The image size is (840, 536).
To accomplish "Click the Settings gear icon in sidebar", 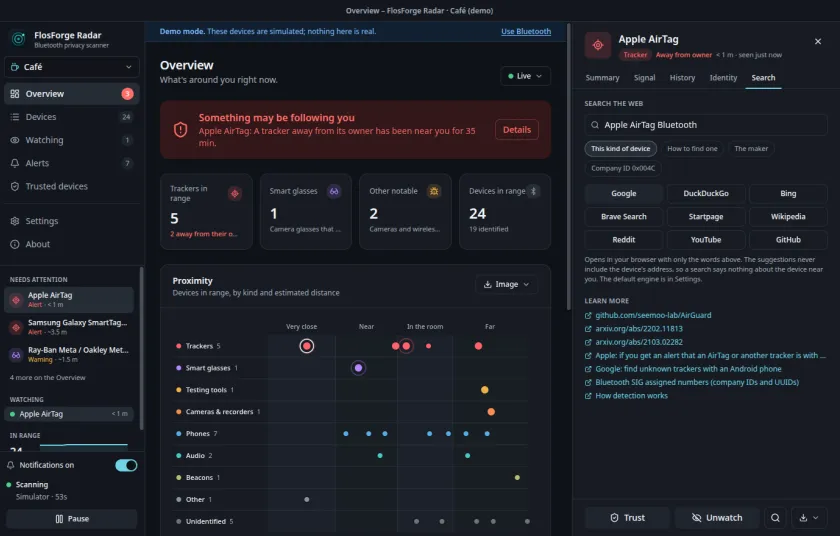I will pos(15,221).
